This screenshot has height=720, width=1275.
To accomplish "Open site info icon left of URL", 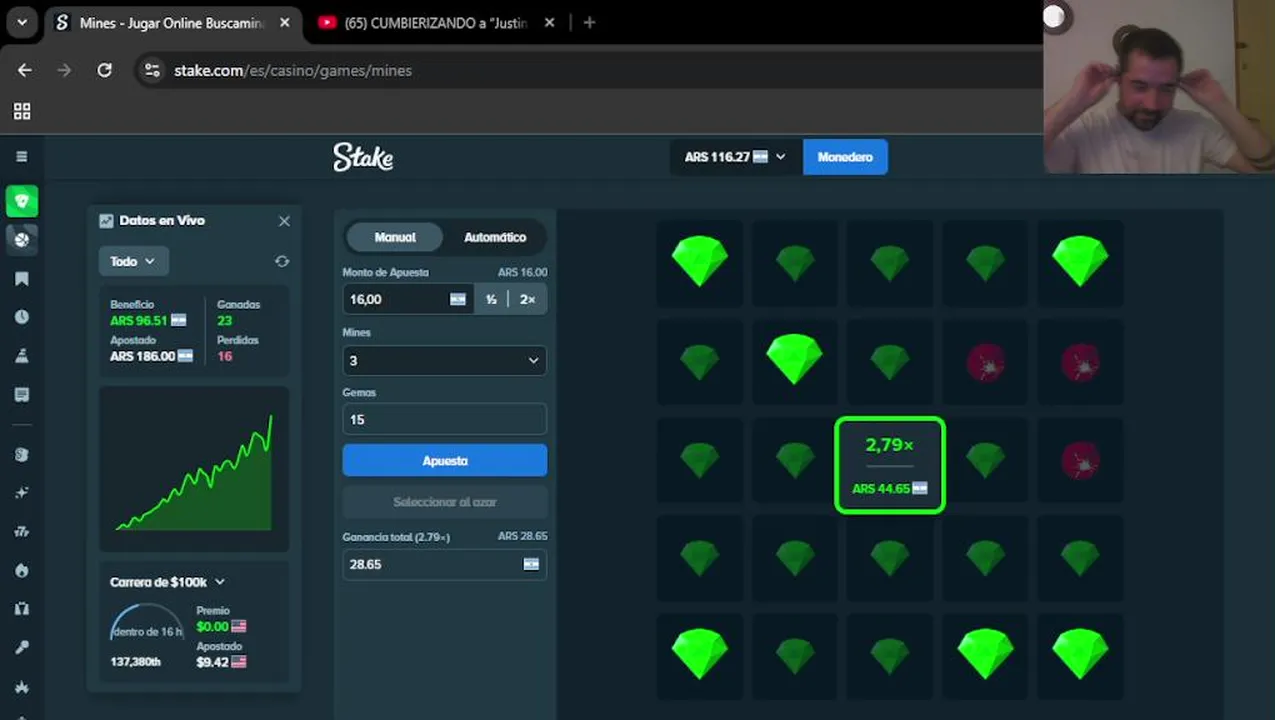I will point(152,70).
